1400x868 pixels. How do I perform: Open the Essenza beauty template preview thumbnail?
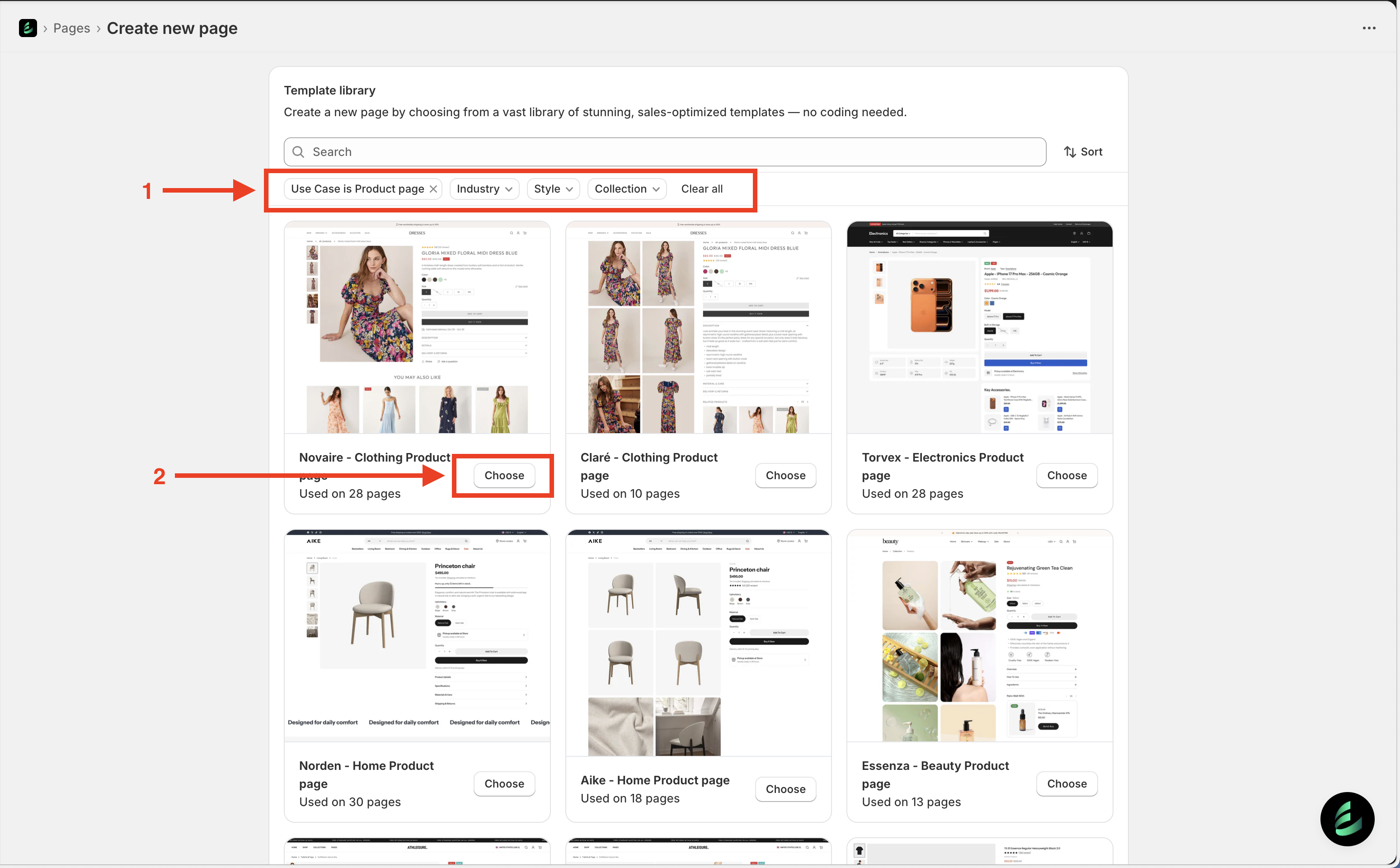point(979,636)
